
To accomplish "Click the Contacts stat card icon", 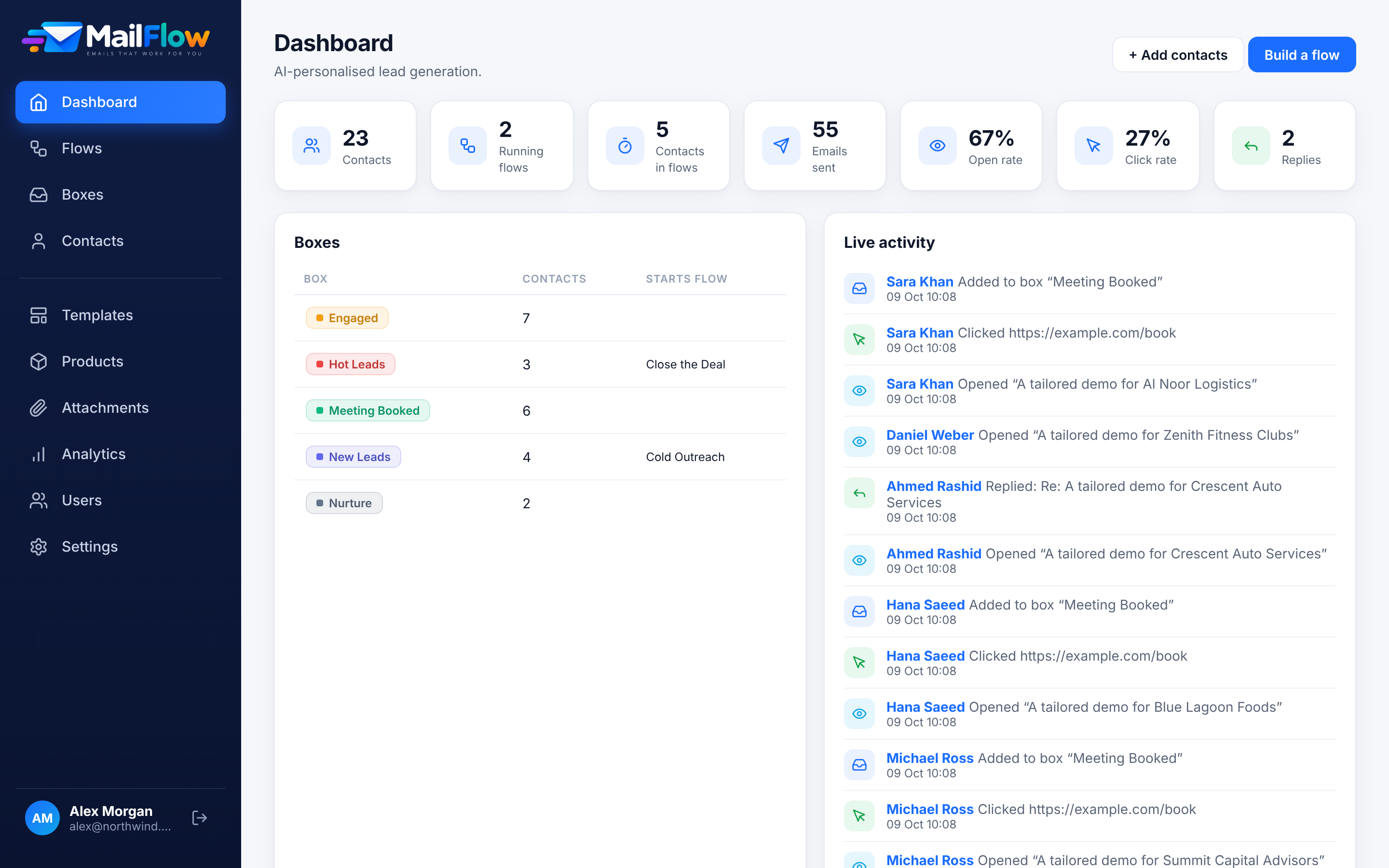I will tap(312, 146).
